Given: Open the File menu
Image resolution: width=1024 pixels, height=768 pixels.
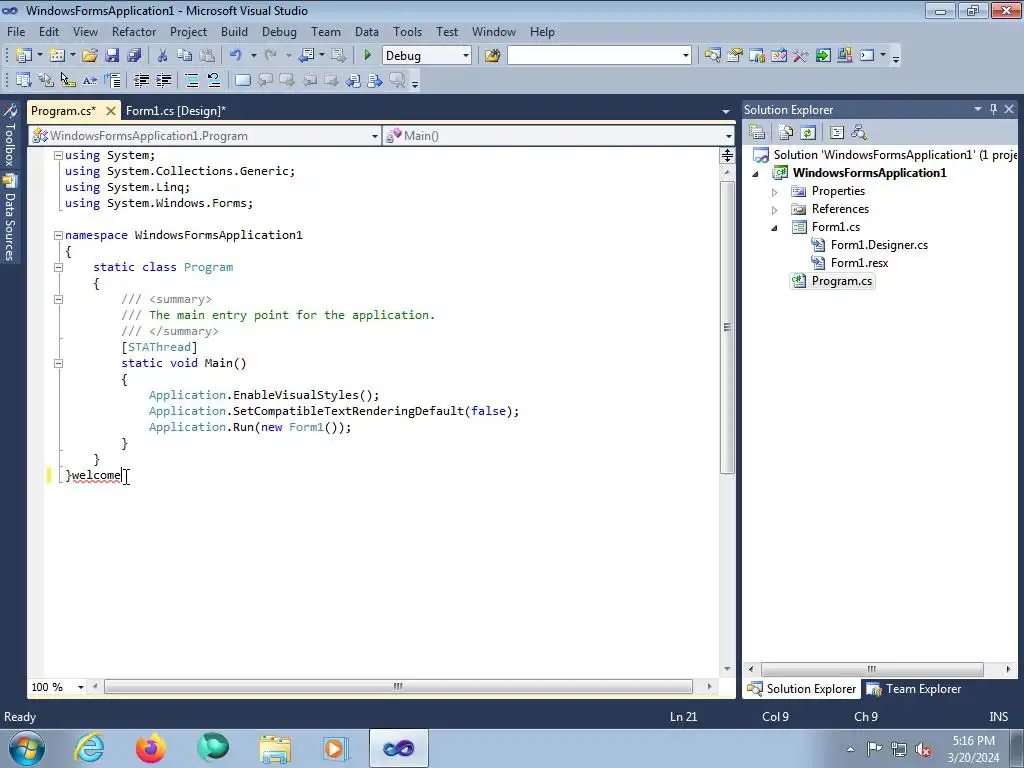Looking at the screenshot, I should pos(16,31).
